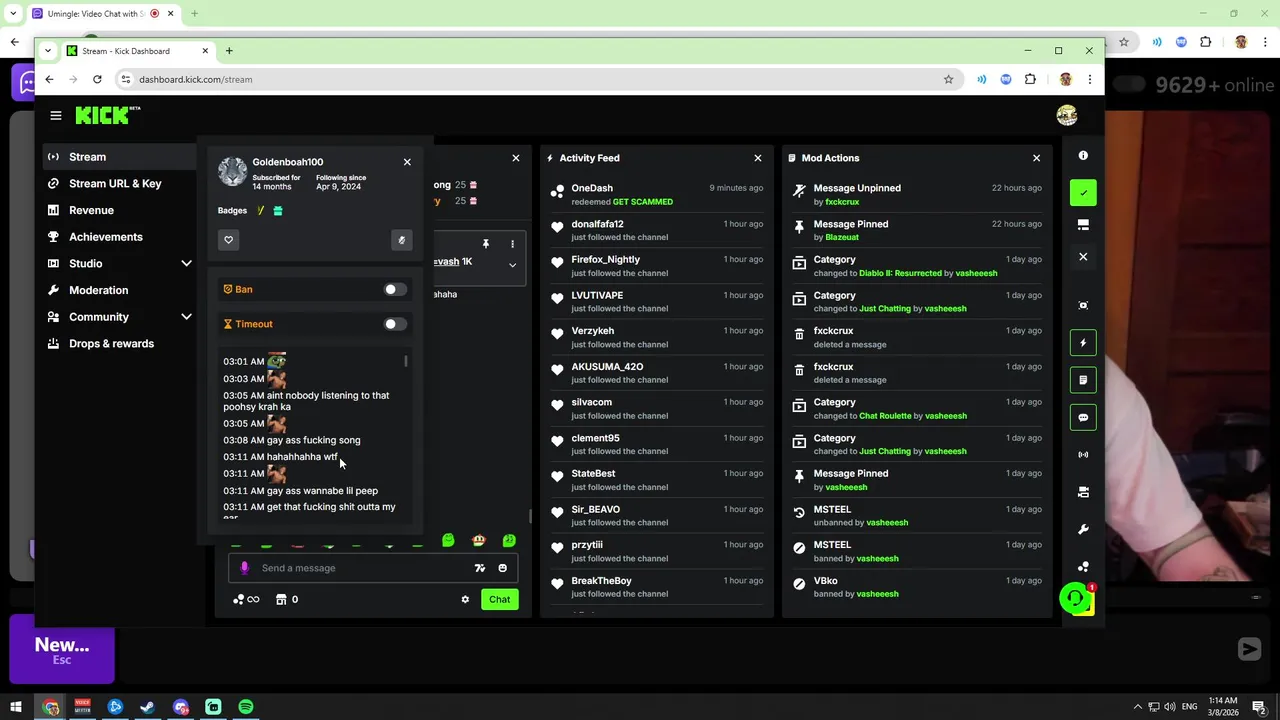Toggle the Ban switch
This screenshot has height=720, width=1280.
[x=395, y=290]
